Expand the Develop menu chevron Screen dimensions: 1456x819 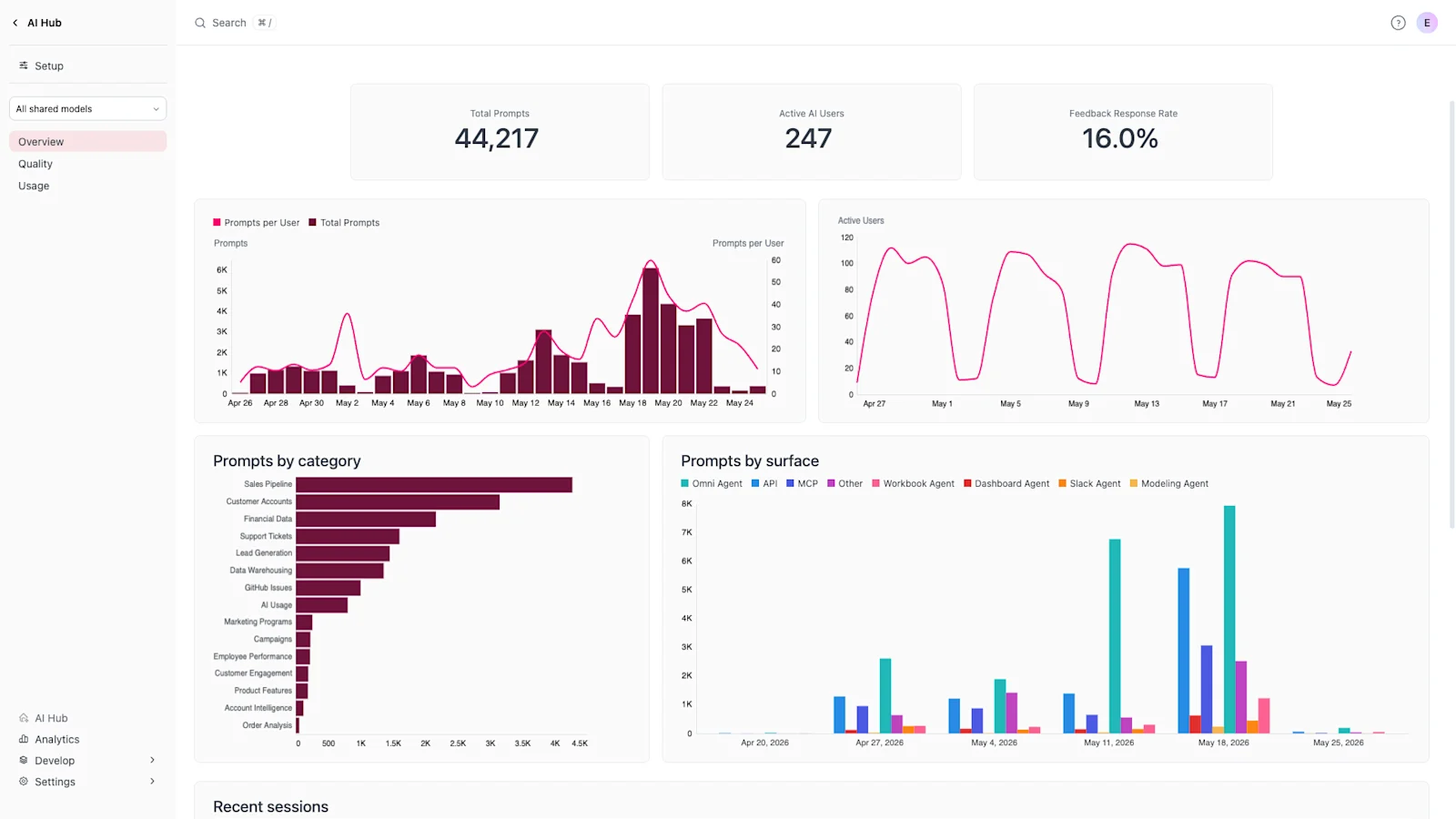click(152, 760)
